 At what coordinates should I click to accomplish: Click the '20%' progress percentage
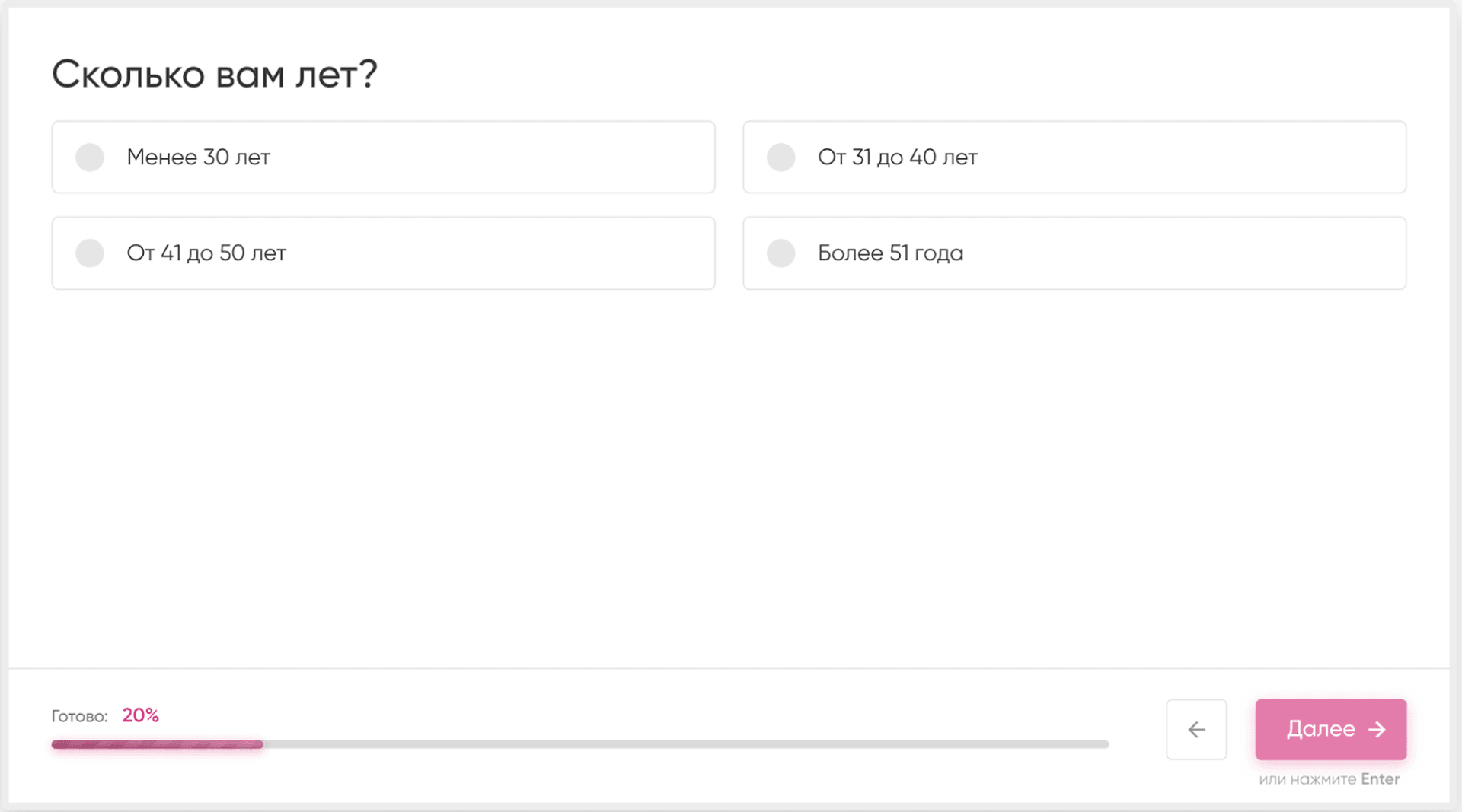[x=140, y=715]
